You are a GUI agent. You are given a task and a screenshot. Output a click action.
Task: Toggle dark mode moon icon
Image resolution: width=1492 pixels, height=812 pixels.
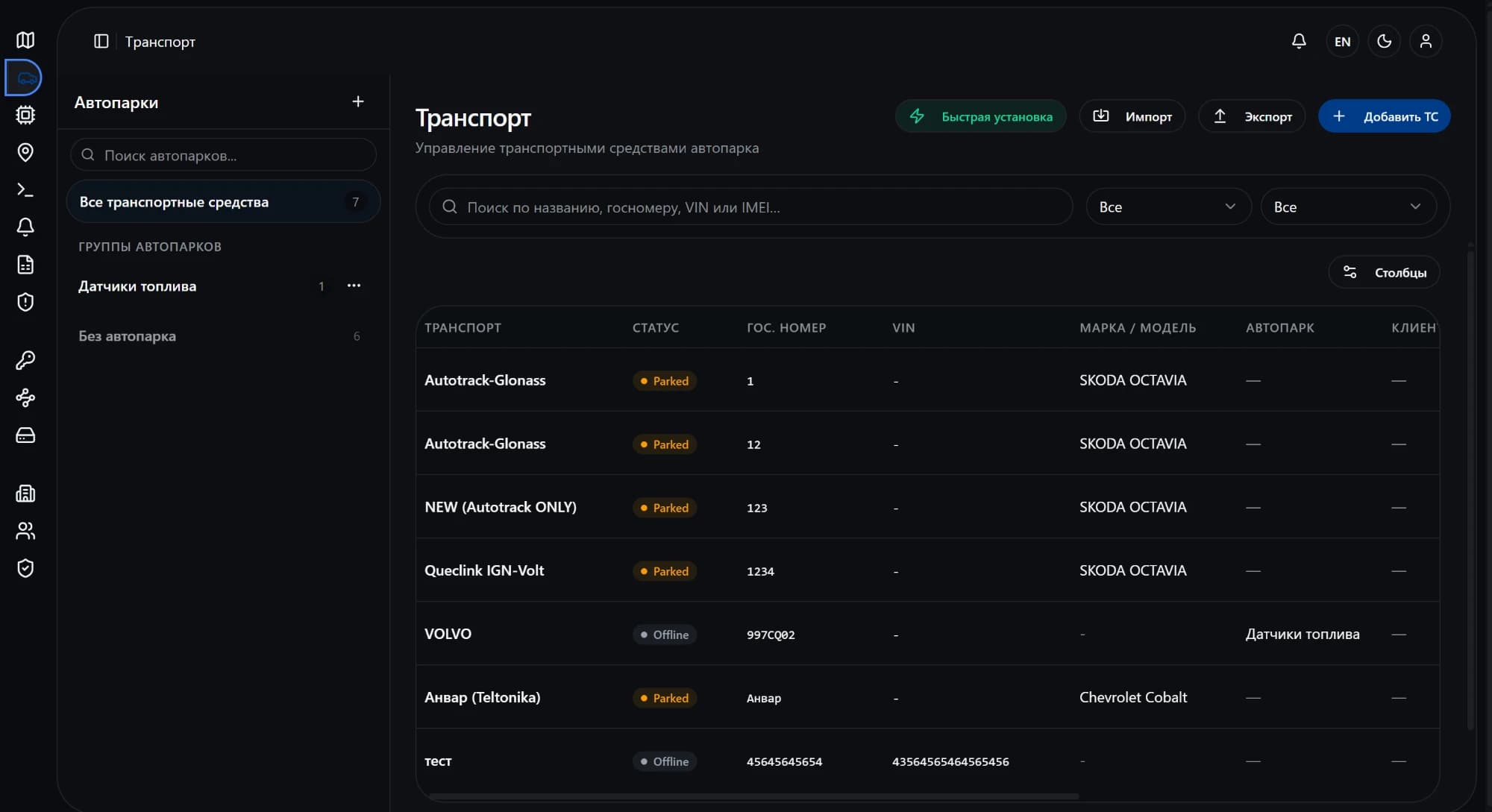(1384, 41)
